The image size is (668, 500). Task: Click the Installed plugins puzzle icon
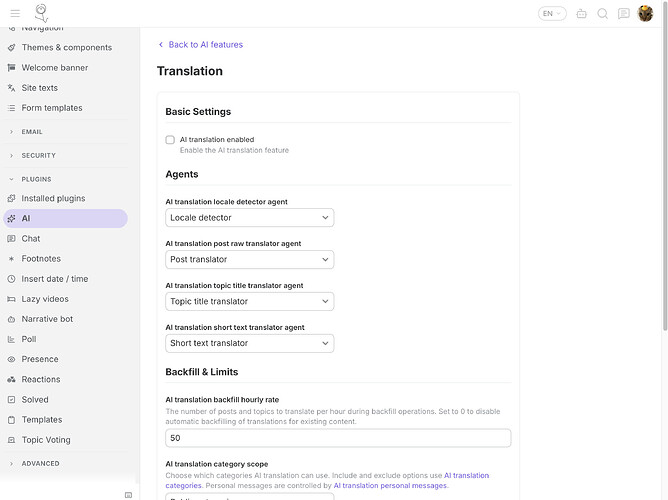click(x=12, y=198)
